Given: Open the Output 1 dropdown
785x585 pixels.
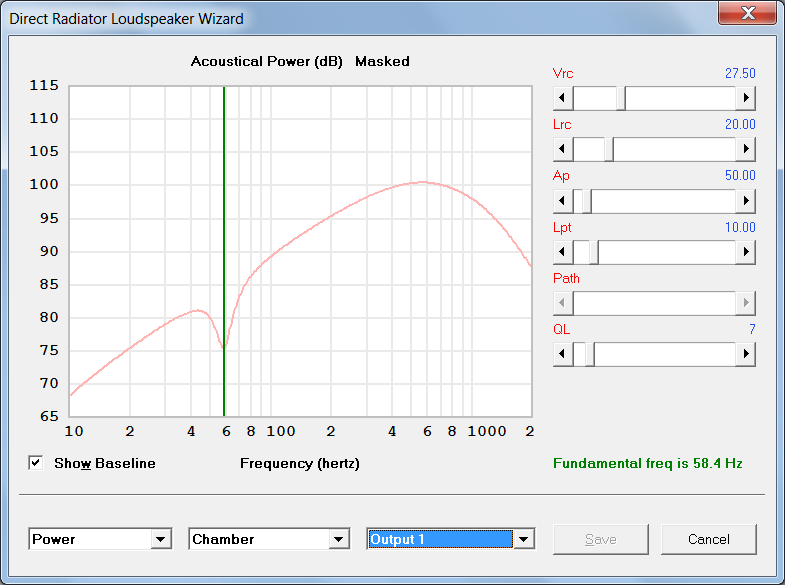Looking at the screenshot, I should tap(524, 539).
